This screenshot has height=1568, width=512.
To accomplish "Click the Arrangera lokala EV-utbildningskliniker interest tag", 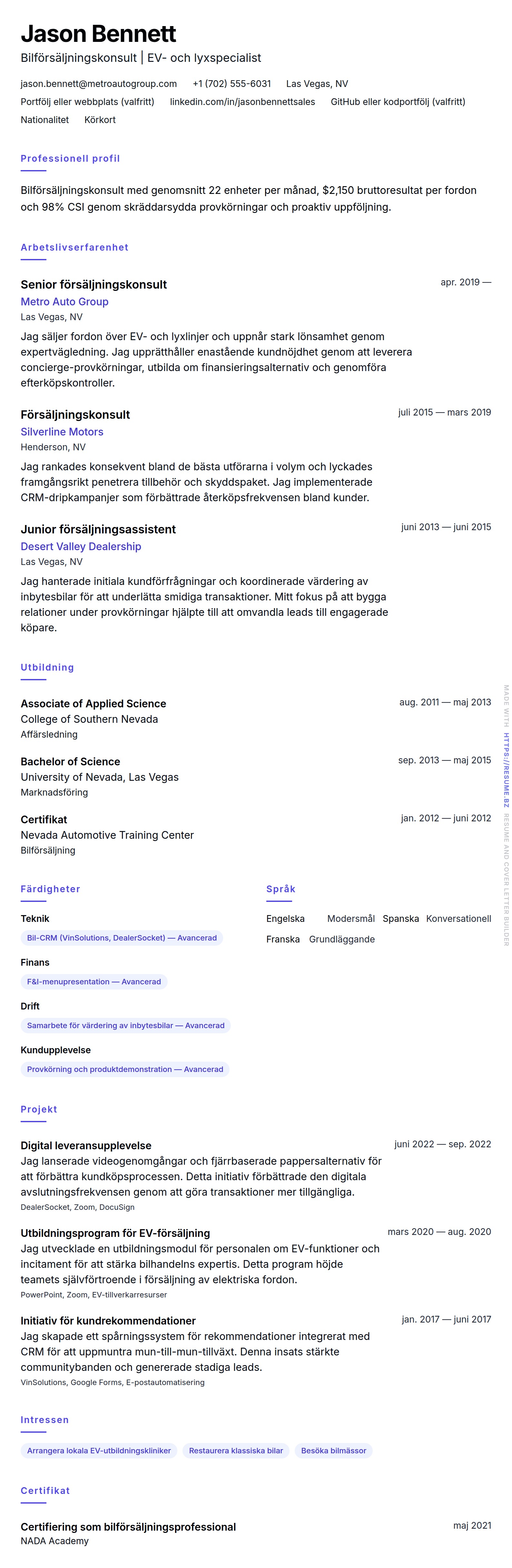I will tap(99, 1450).
